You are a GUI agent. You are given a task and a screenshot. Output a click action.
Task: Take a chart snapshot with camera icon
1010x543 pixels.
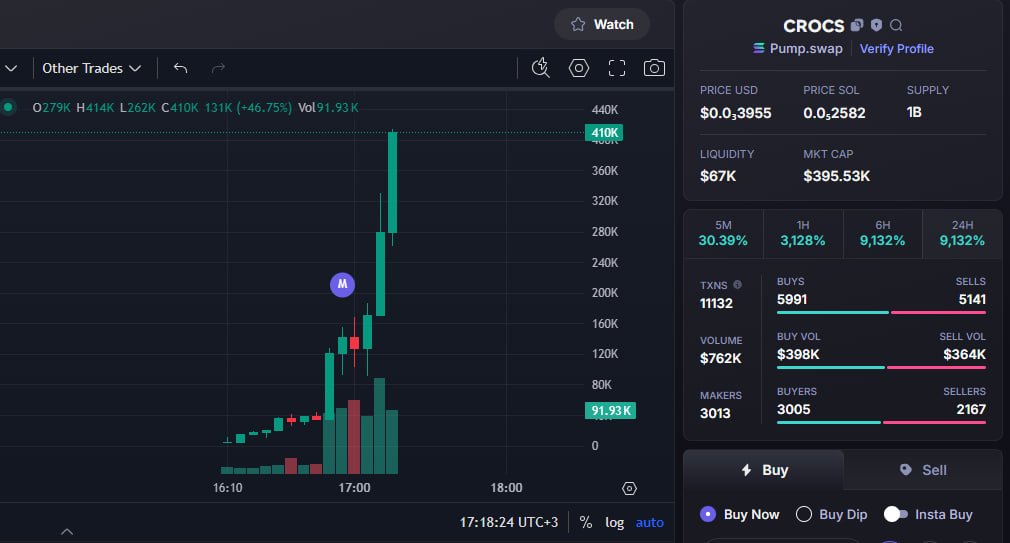[654, 68]
